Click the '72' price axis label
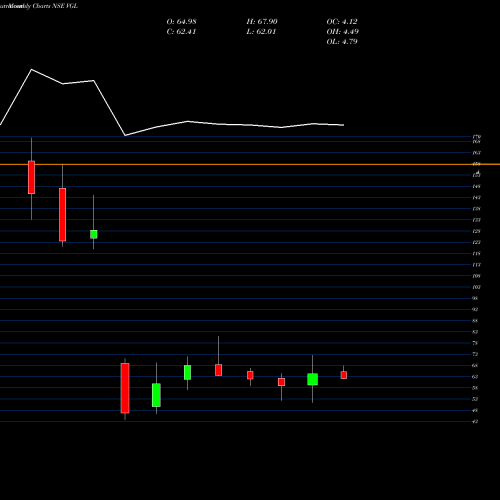This screenshot has width=500, height=500. pyautogui.click(x=475, y=354)
